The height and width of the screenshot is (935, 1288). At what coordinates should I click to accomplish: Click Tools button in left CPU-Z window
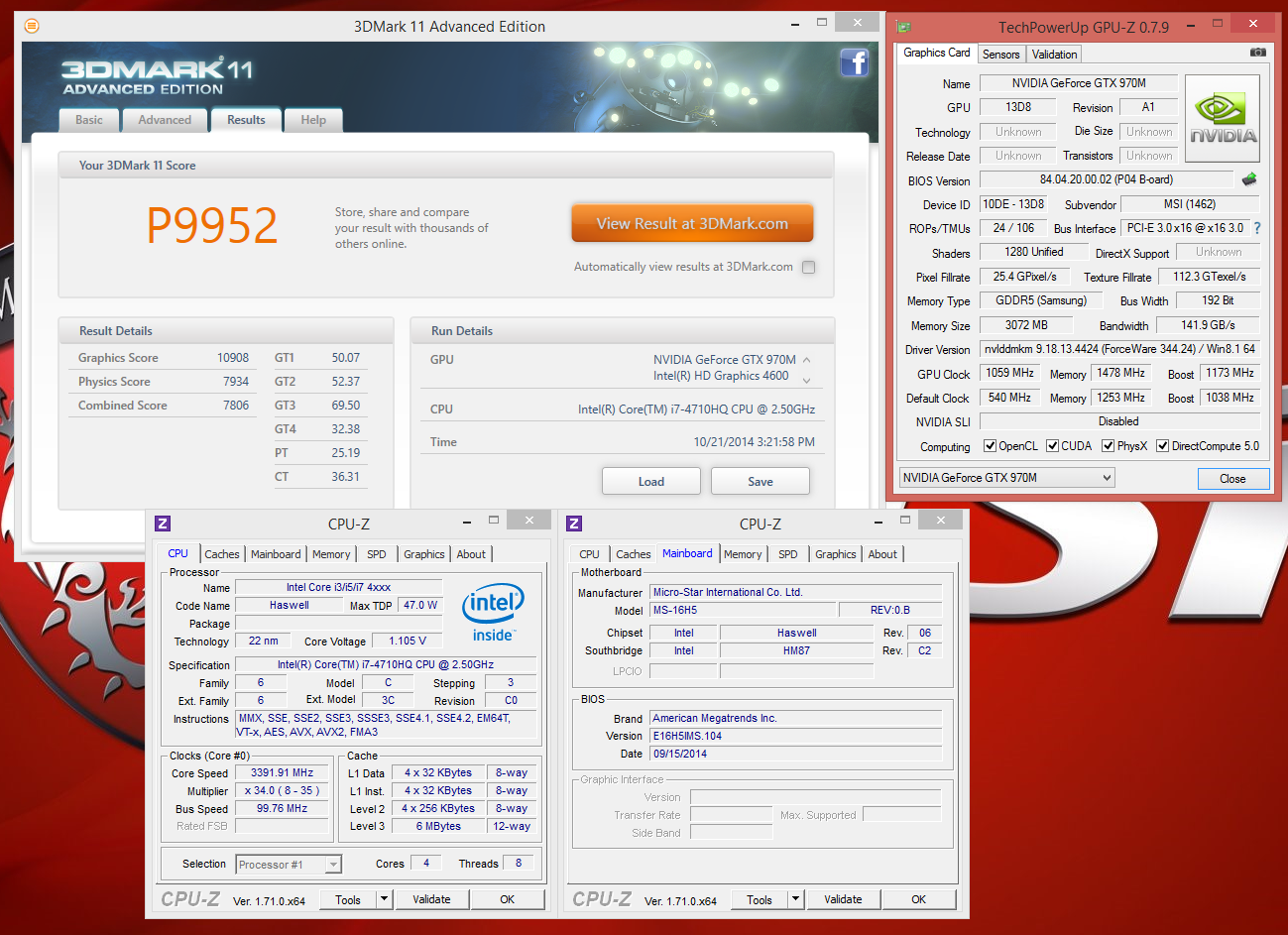(348, 899)
